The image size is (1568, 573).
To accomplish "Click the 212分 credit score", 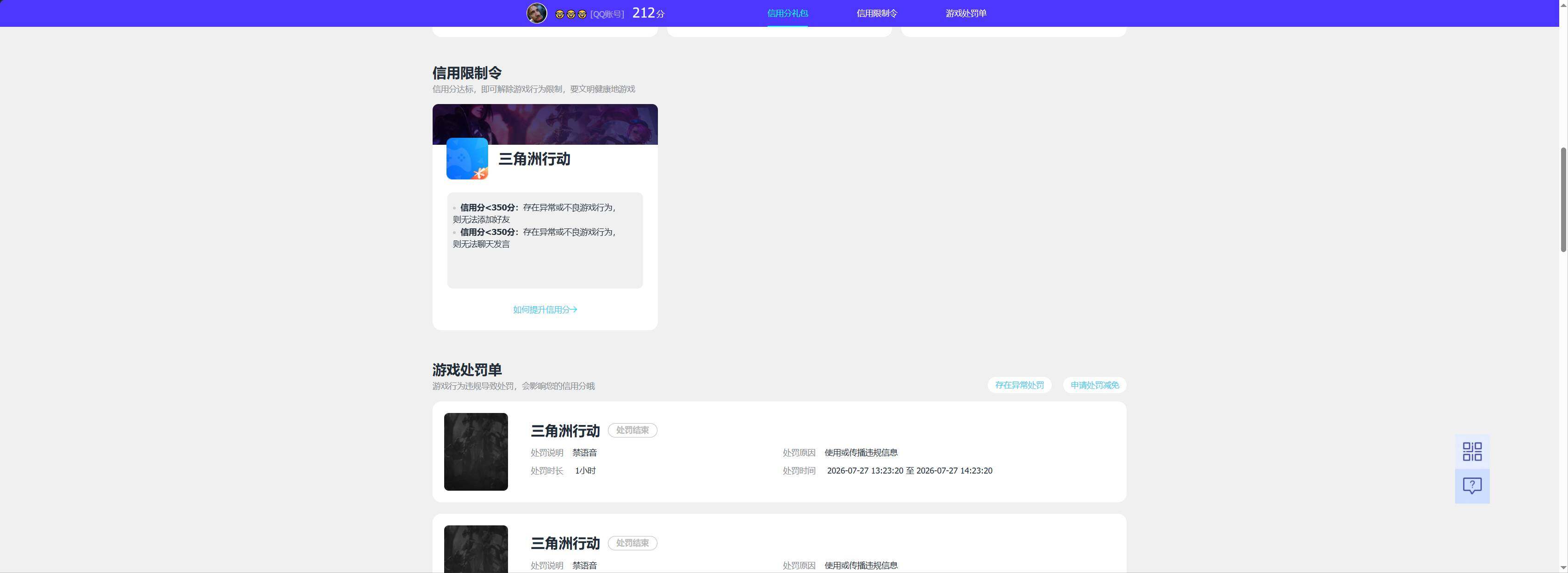I will tap(648, 13).
